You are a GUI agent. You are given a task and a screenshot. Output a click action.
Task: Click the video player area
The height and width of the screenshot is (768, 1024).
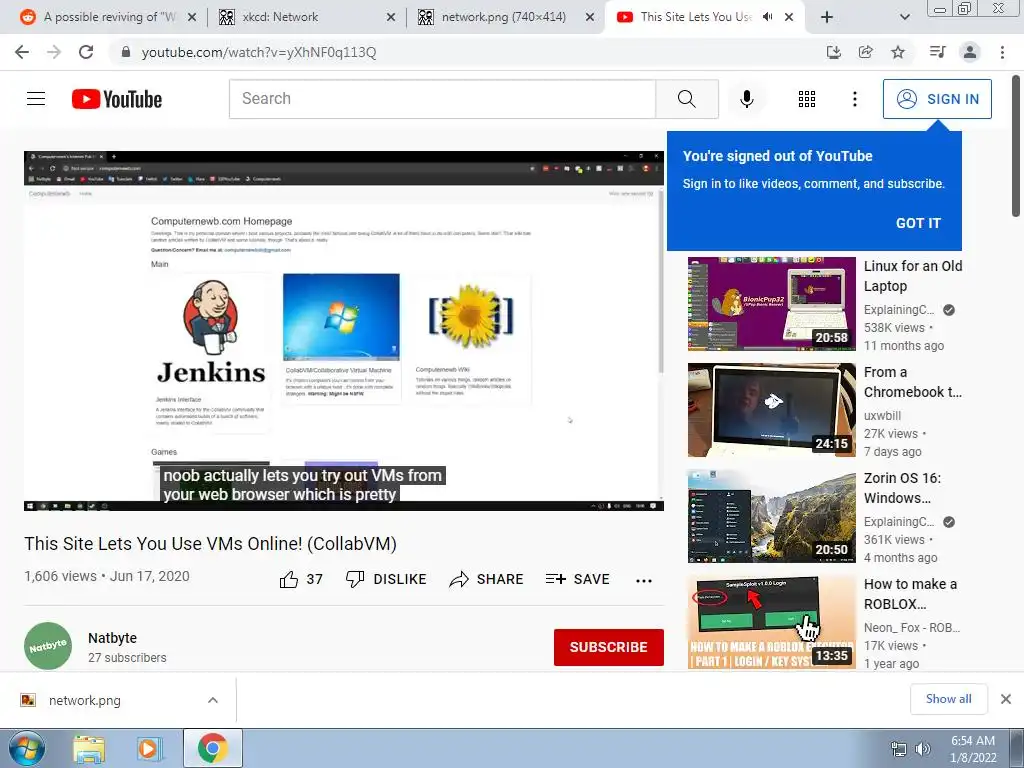(x=344, y=331)
